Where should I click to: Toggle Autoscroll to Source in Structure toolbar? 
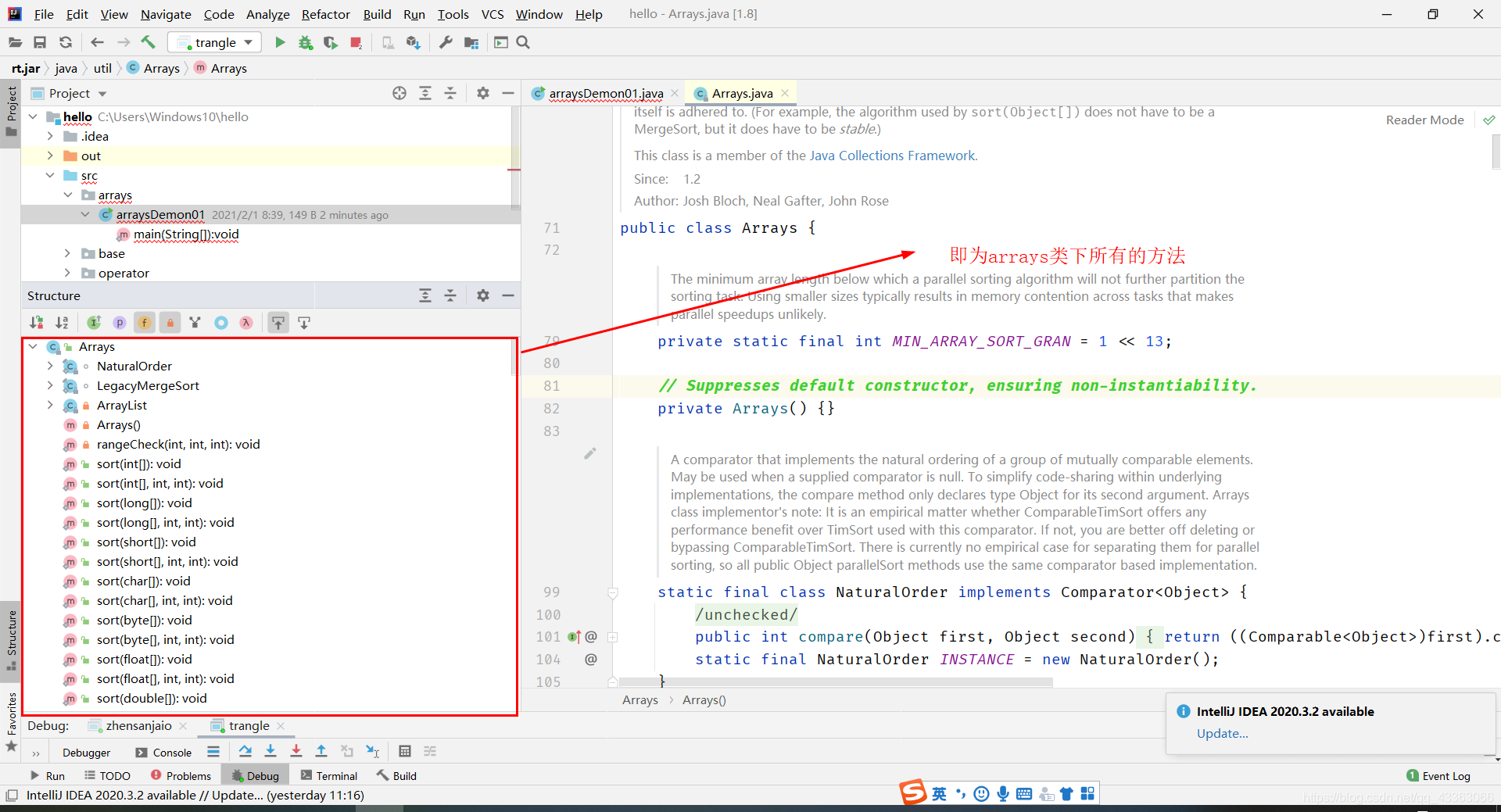pyautogui.click(x=278, y=322)
